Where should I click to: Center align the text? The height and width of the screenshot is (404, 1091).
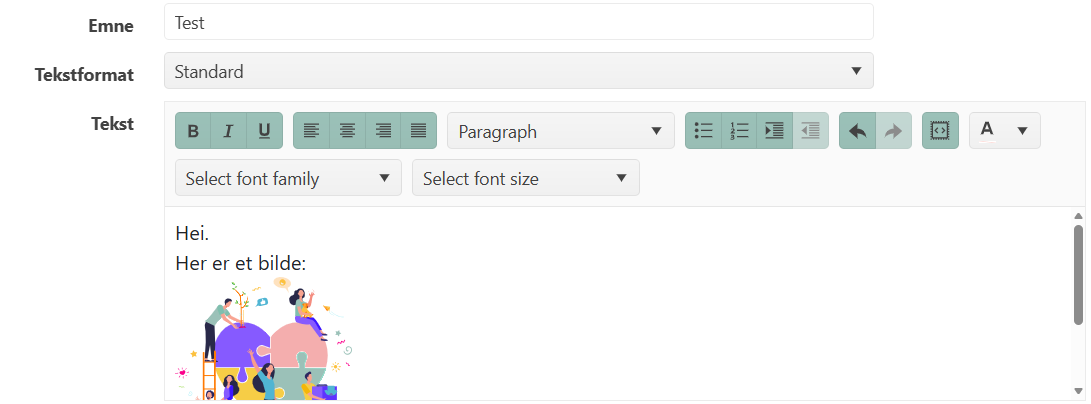pos(347,131)
